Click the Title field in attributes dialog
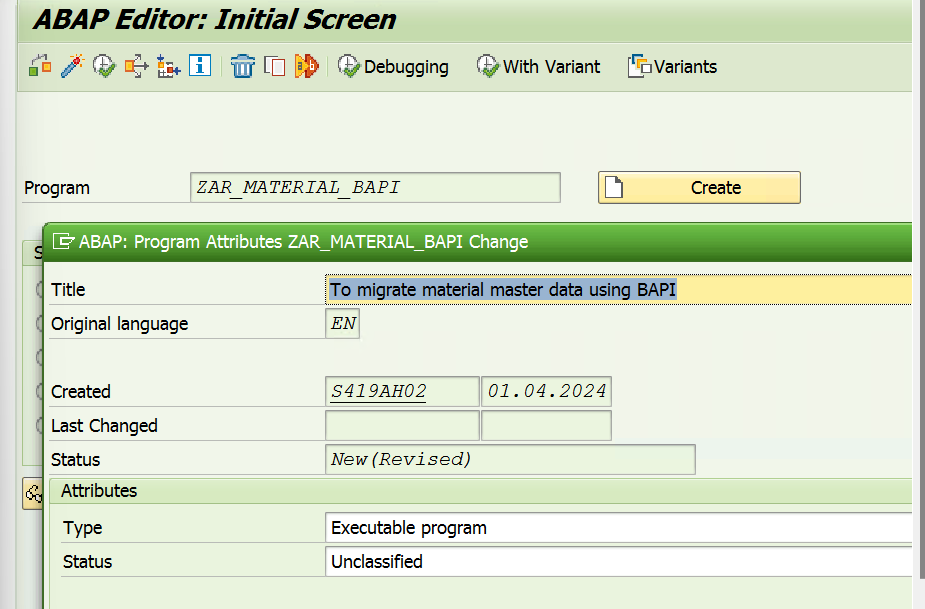Screen dimensions: 925x609 pyautogui.click(x=618, y=290)
